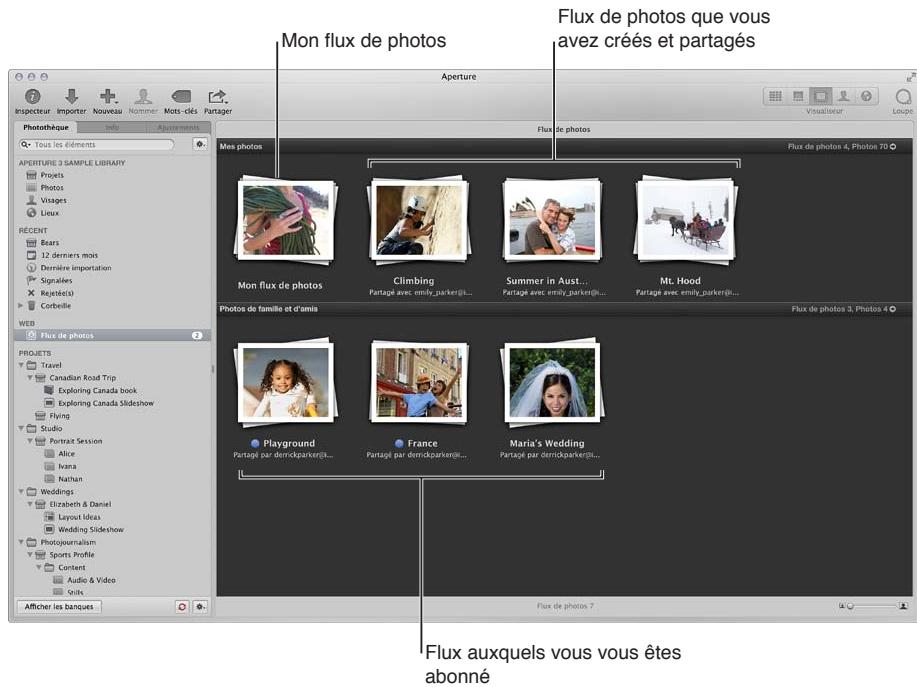Open the gear menu beside the search field
The height and width of the screenshot is (687, 917).
click(x=200, y=144)
